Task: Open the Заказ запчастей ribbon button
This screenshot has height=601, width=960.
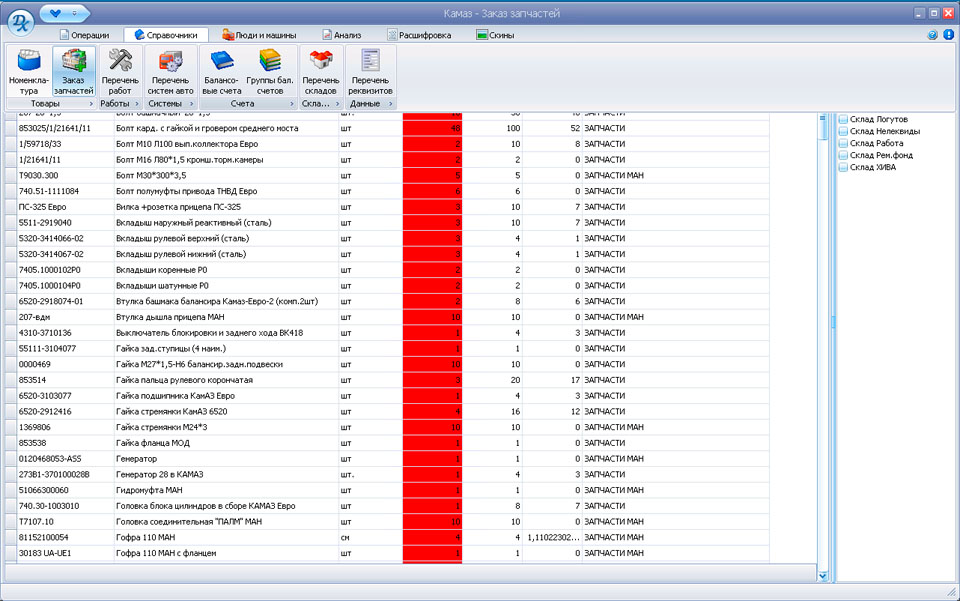Action: (73, 72)
